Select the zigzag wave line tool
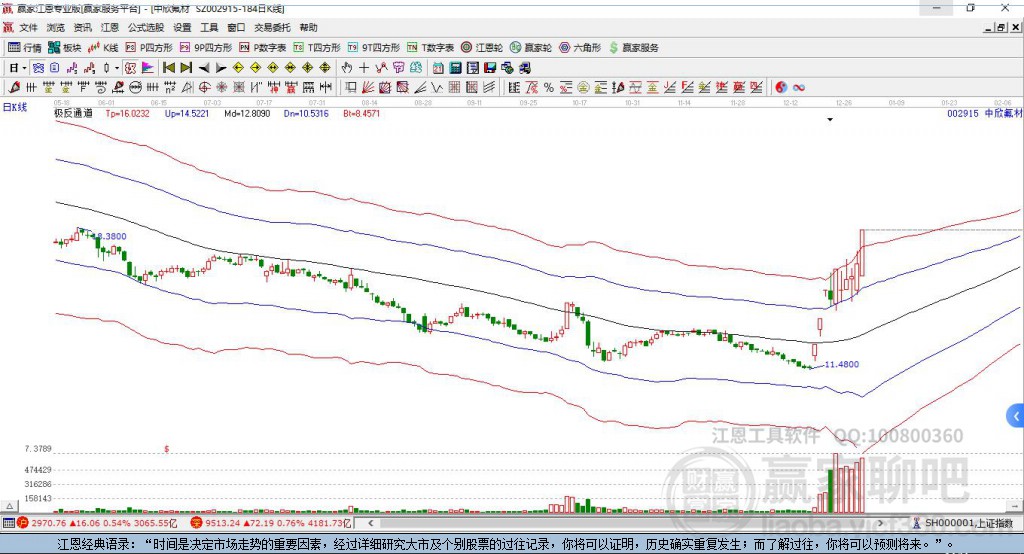 (x=438, y=88)
